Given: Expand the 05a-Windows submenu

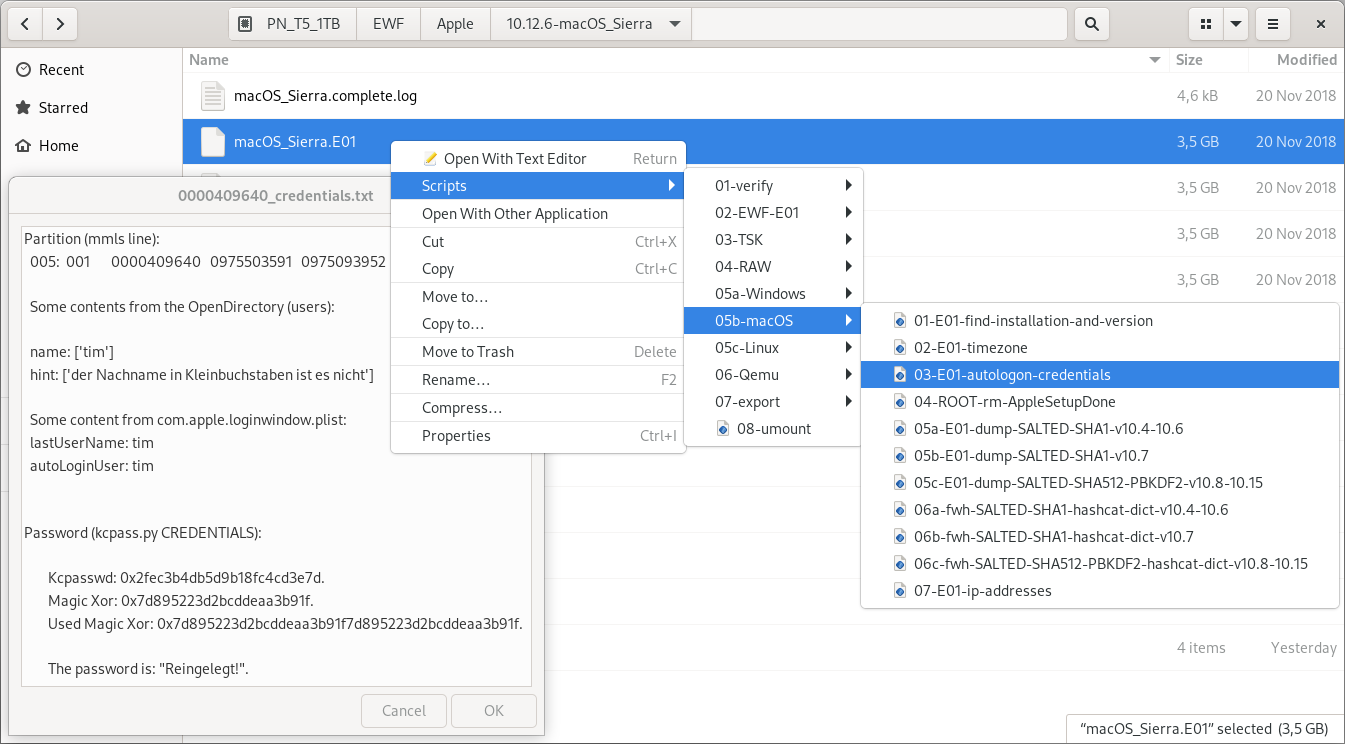Looking at the screenshot, I should (x=773, y=294).
